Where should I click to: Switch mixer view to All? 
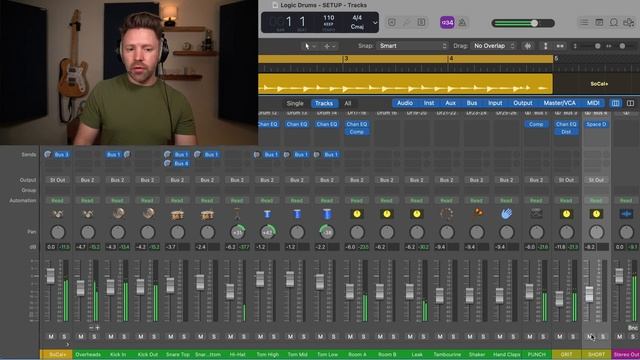click(x=348, y=103)
